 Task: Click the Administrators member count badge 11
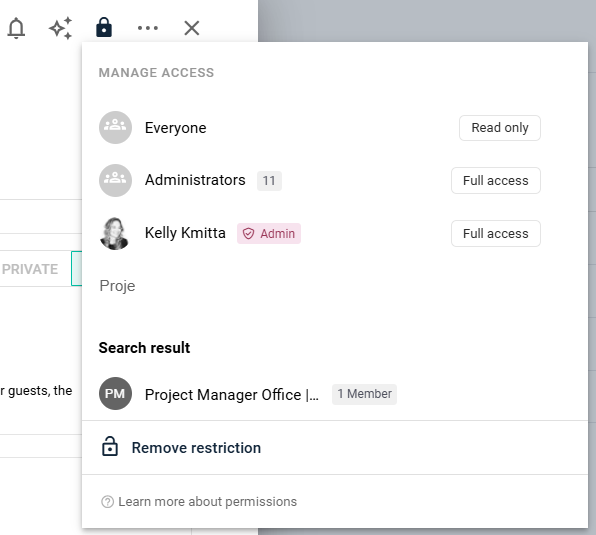coord(269,180)
